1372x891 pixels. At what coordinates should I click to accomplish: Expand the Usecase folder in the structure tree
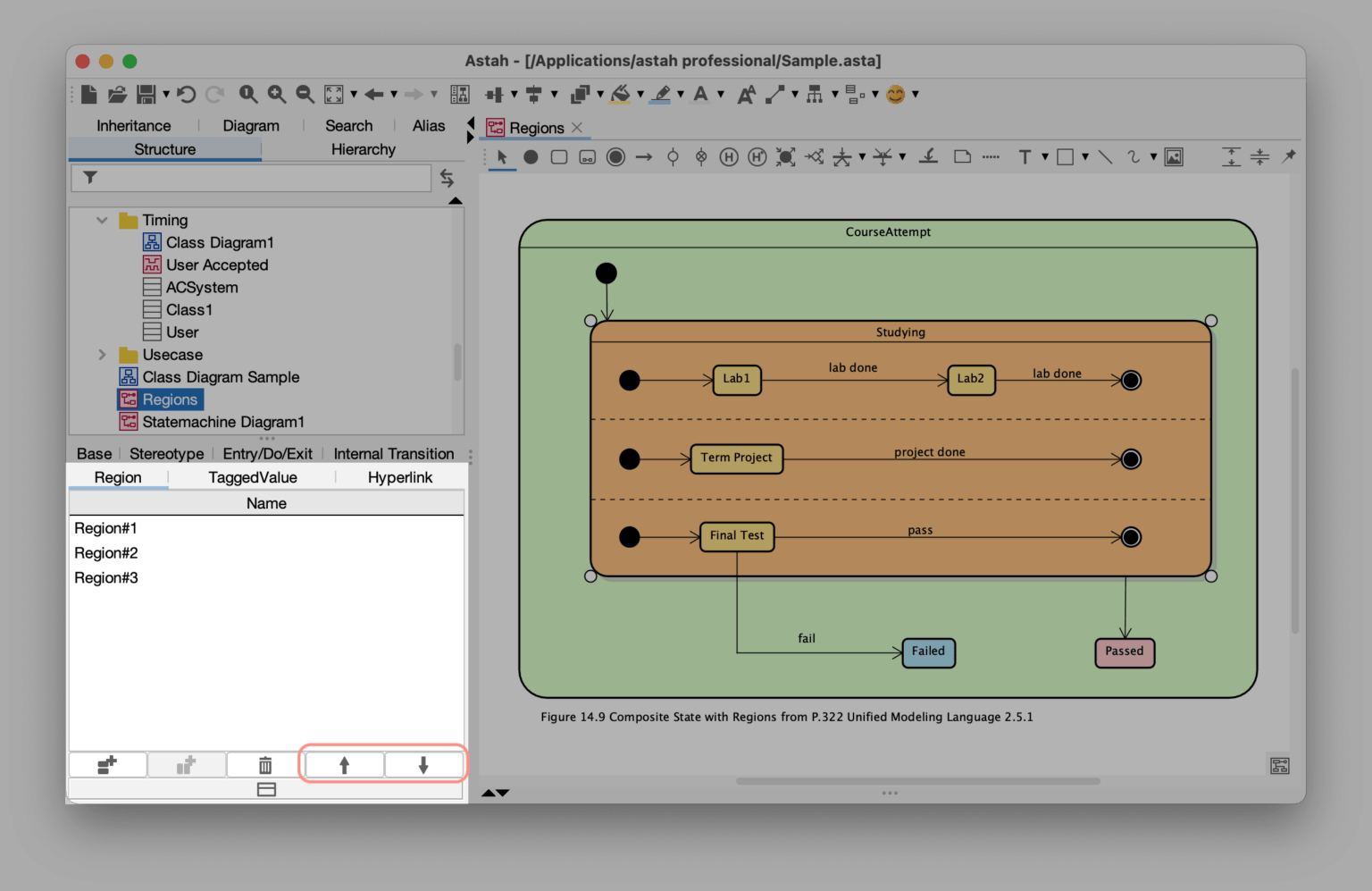pos(102,354)
